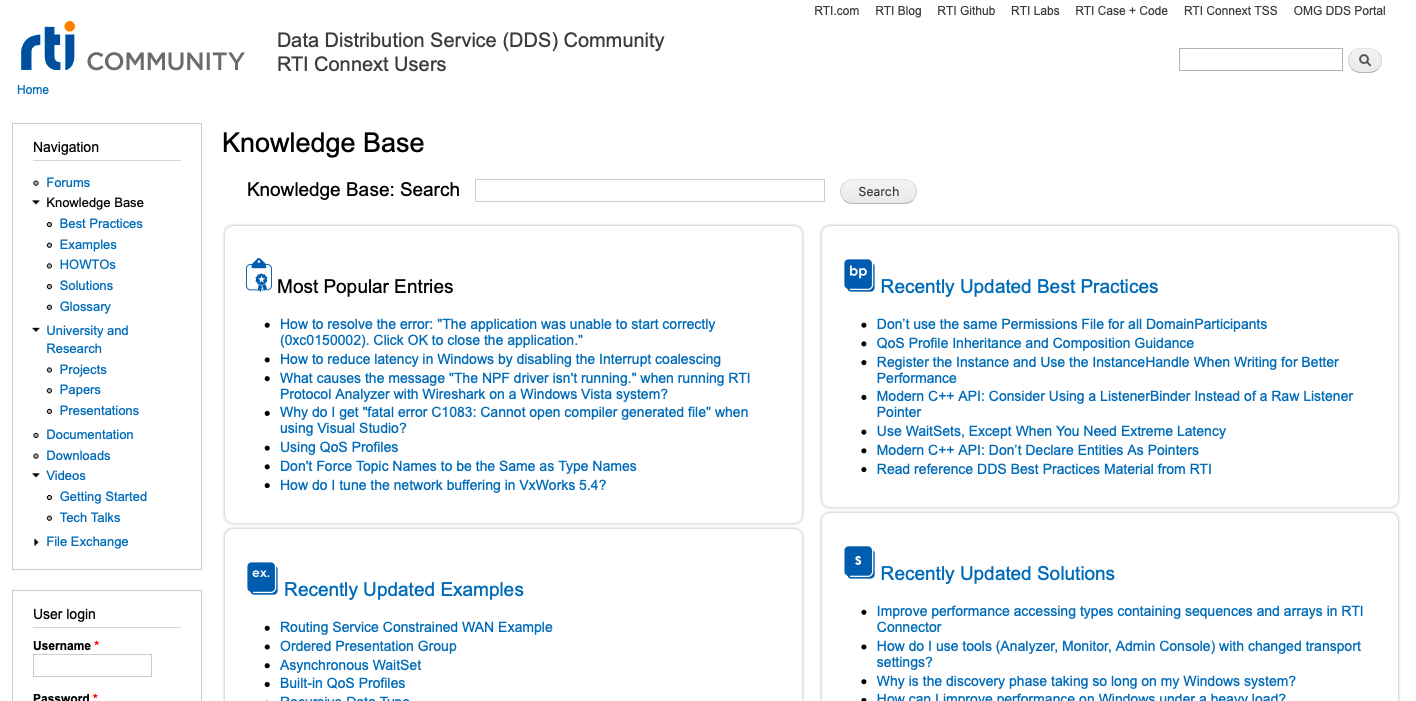Click the Knowledge Base Search button
Viewport: 1416px width, 701px height.
click(x=879, y=191)
